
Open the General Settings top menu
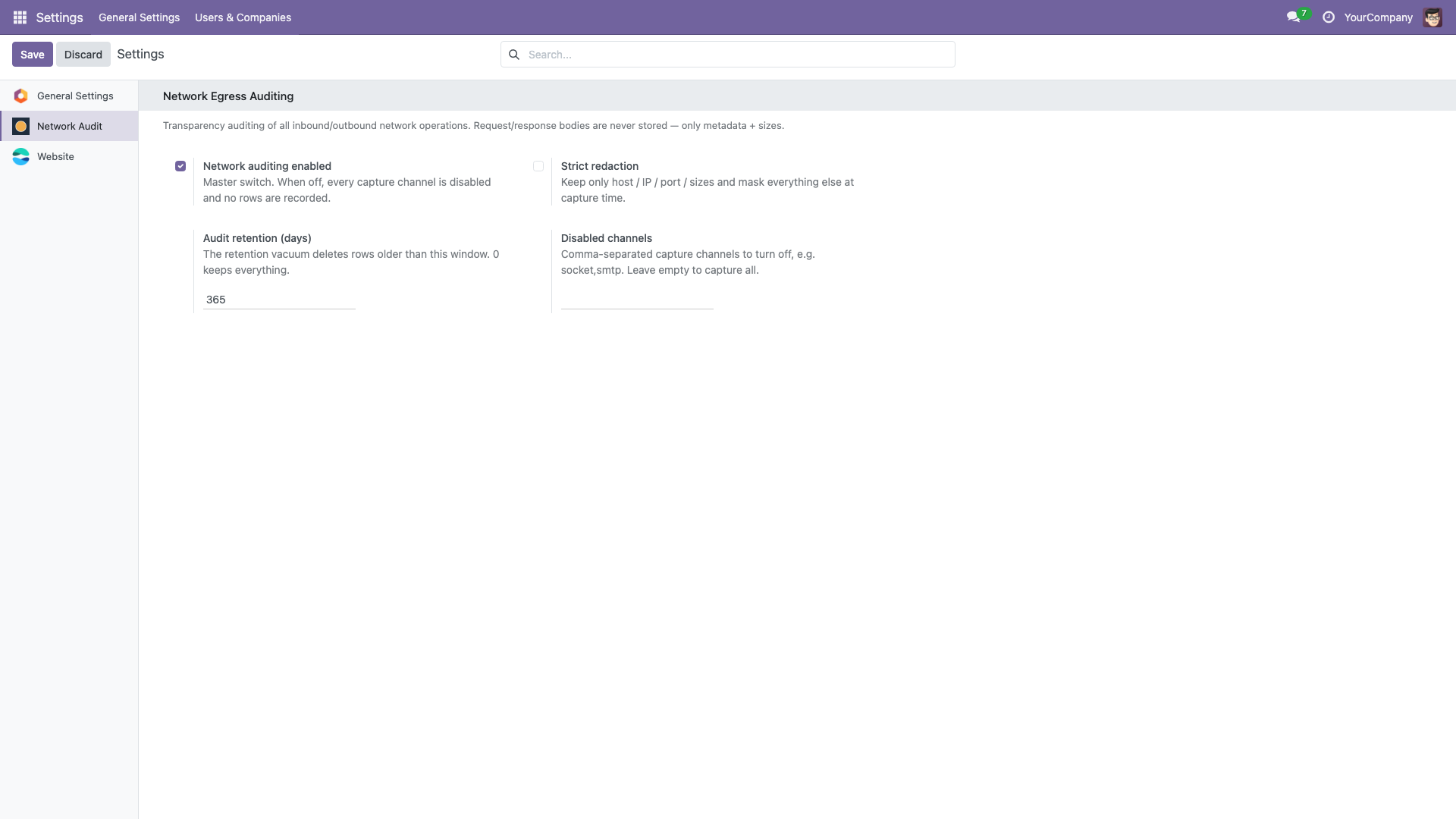coord(139,17)
